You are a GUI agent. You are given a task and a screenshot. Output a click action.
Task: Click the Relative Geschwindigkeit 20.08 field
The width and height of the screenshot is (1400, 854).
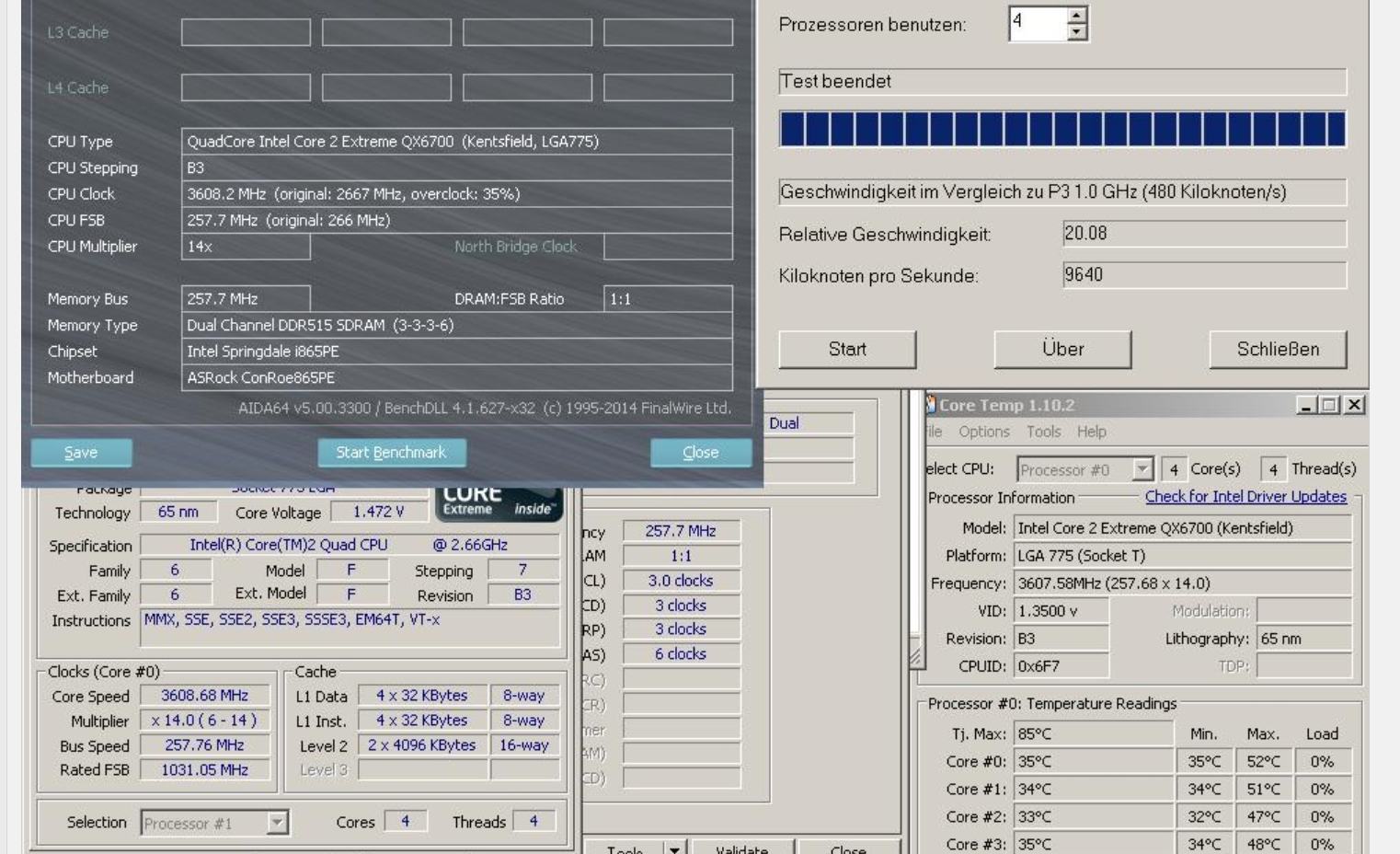click(x=1204, y=234)
